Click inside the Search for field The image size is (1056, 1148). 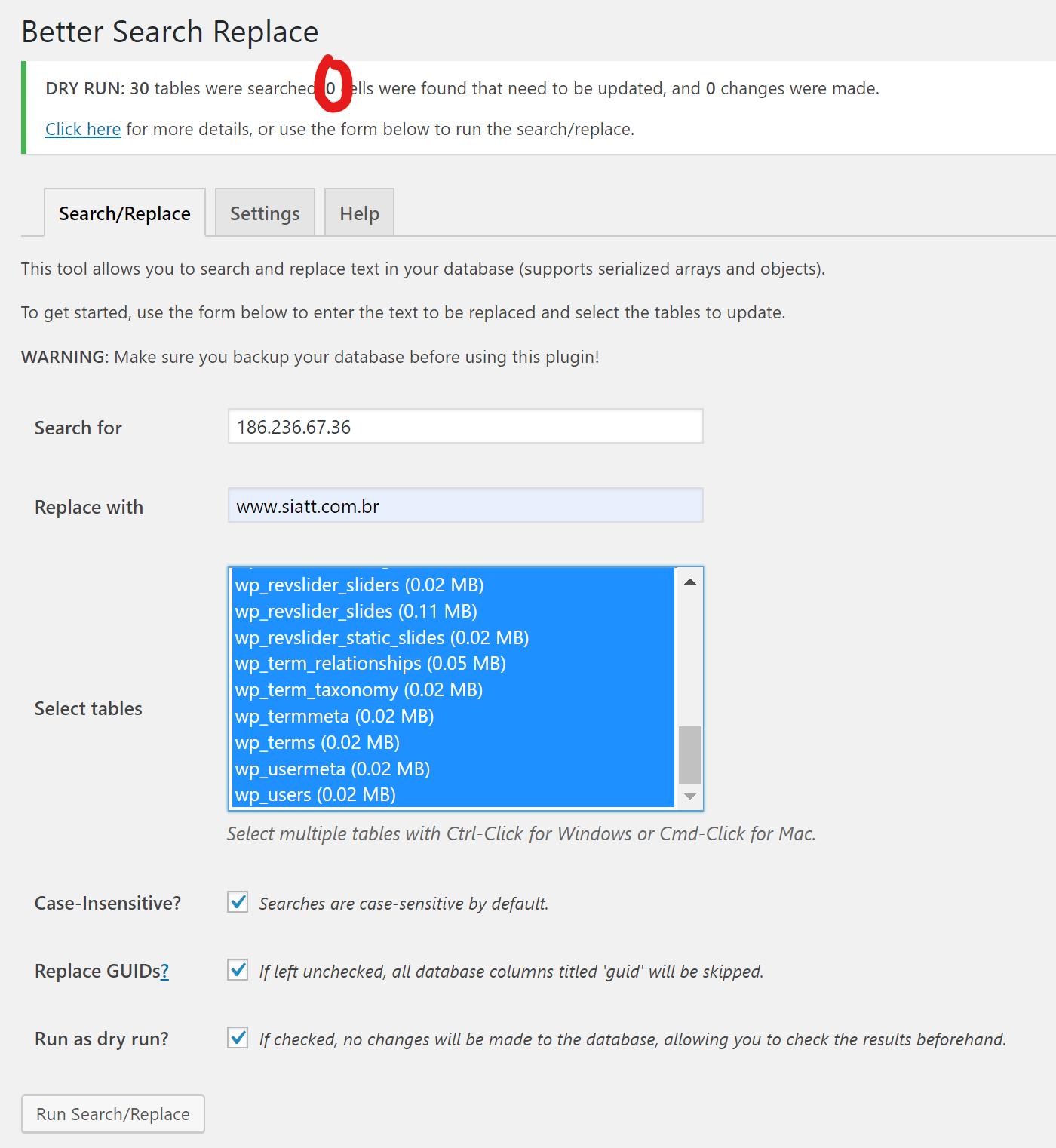(465, 426)
